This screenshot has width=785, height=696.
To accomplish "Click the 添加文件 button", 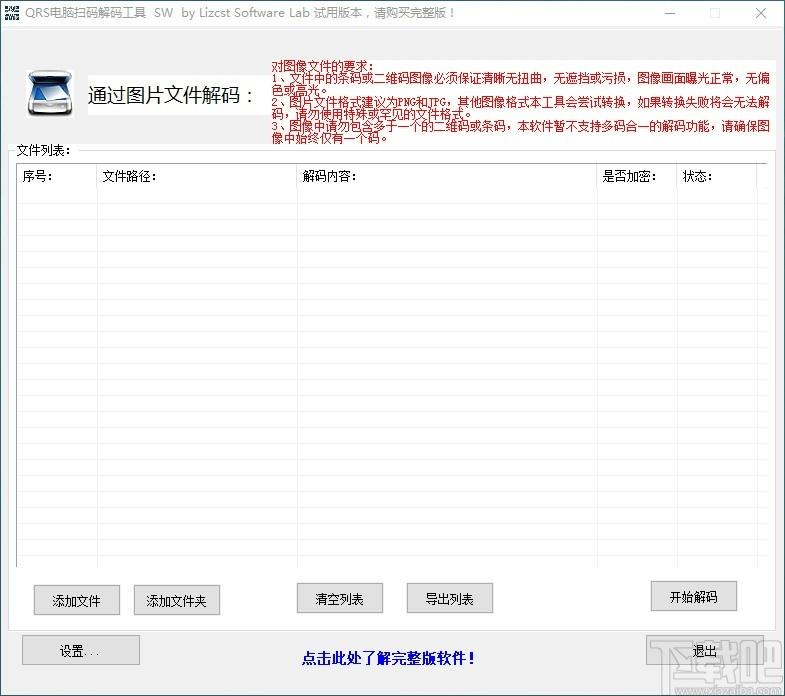I will [x=77, y=600].
